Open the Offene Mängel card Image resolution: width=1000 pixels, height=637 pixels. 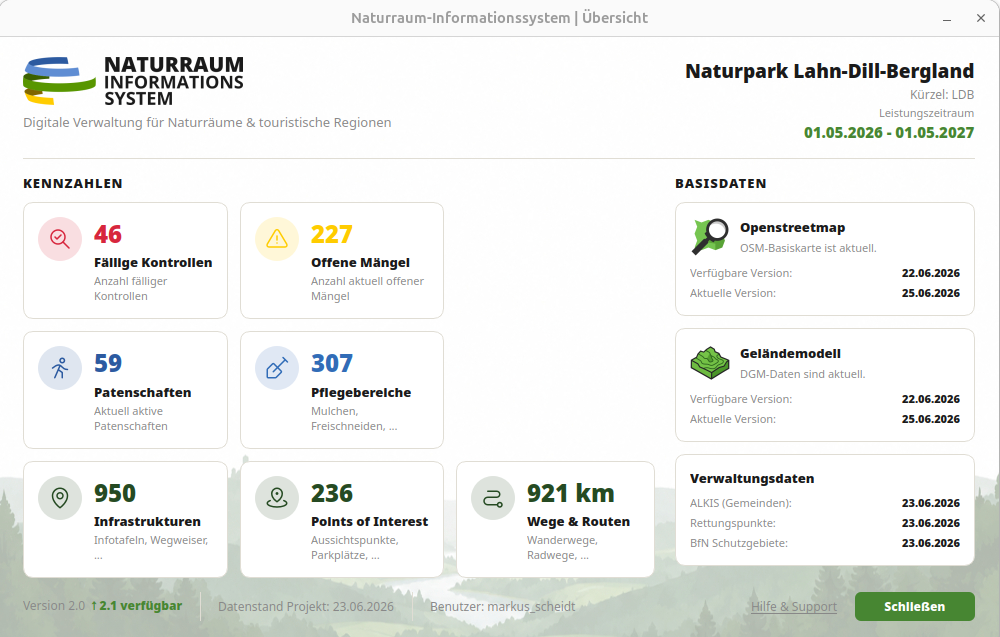pyautogui.click(x=342, y=260)
